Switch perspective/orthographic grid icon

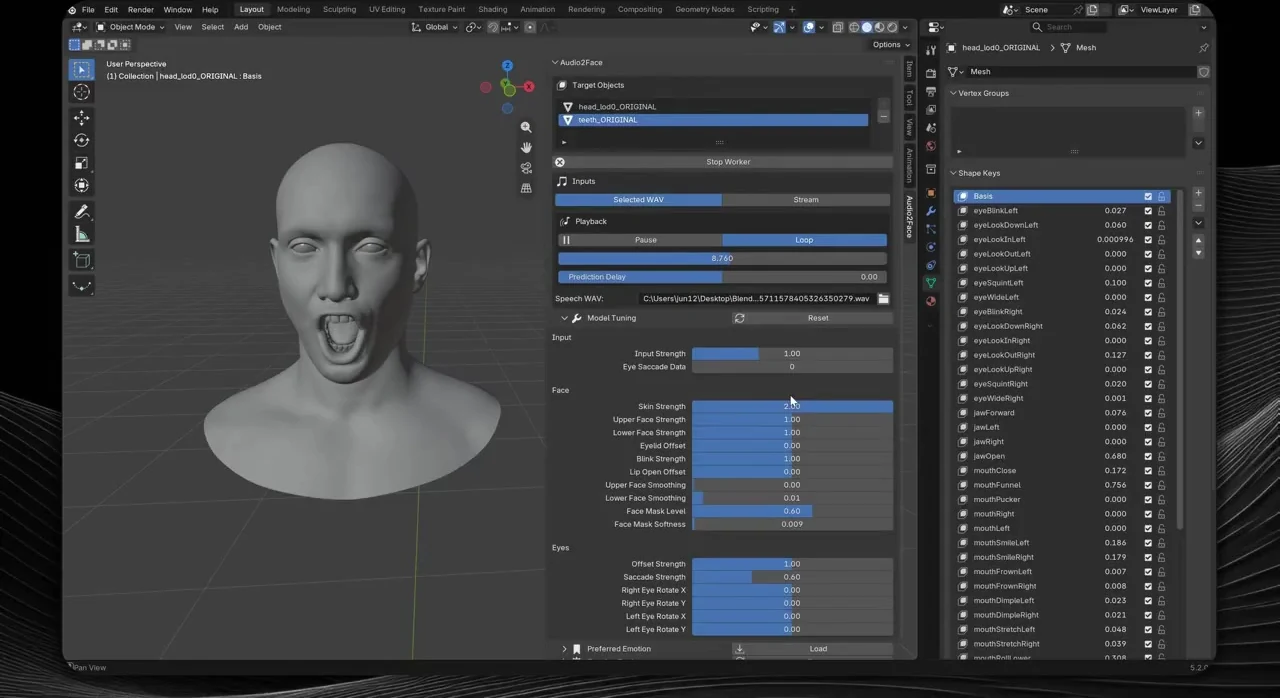[526, 188]
